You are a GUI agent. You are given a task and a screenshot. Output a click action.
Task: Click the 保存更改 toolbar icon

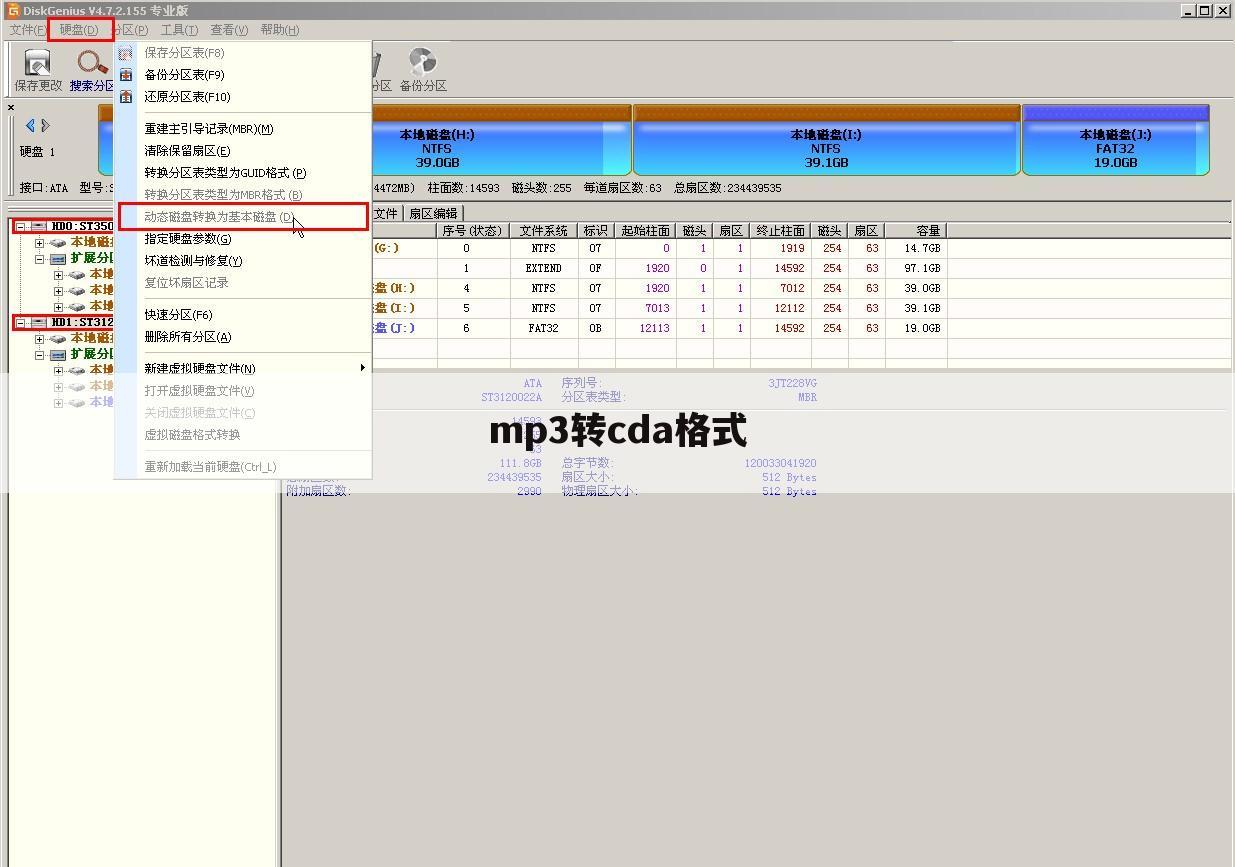(x=38, y=62)
